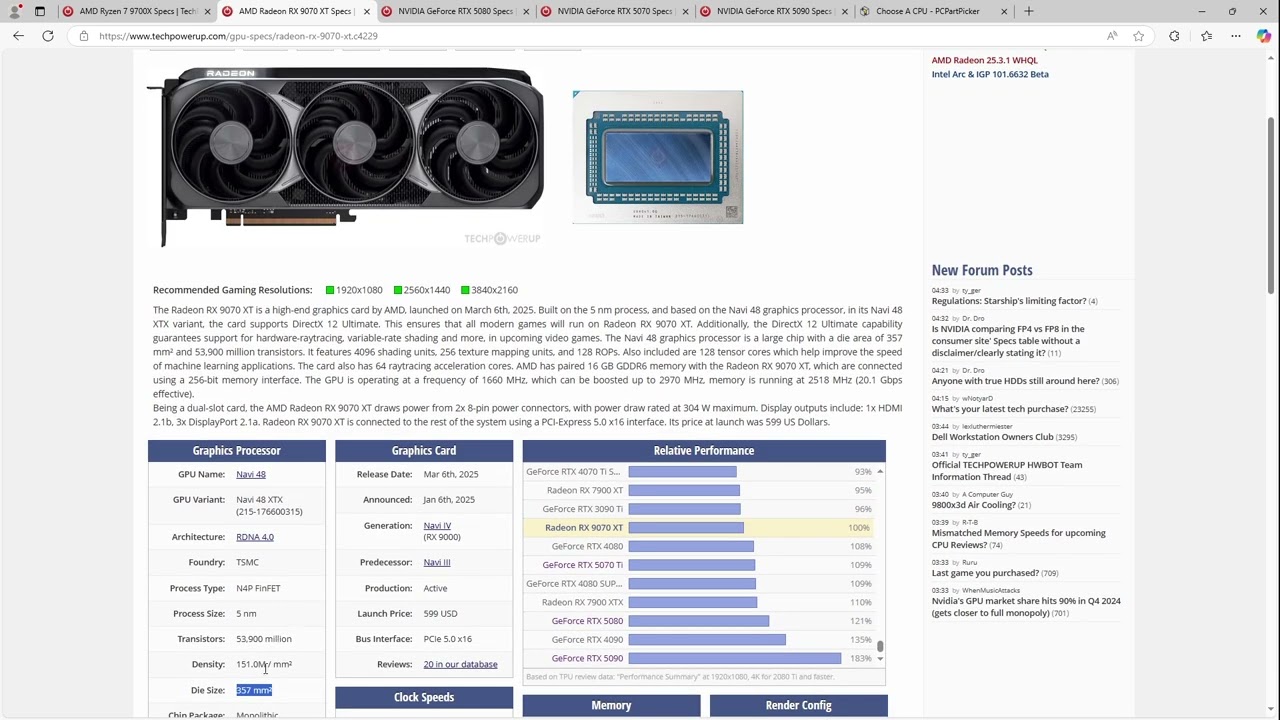Click the green 1920x1080 resolution box
Screen dimensions: 1280x720
pos(330,290)
